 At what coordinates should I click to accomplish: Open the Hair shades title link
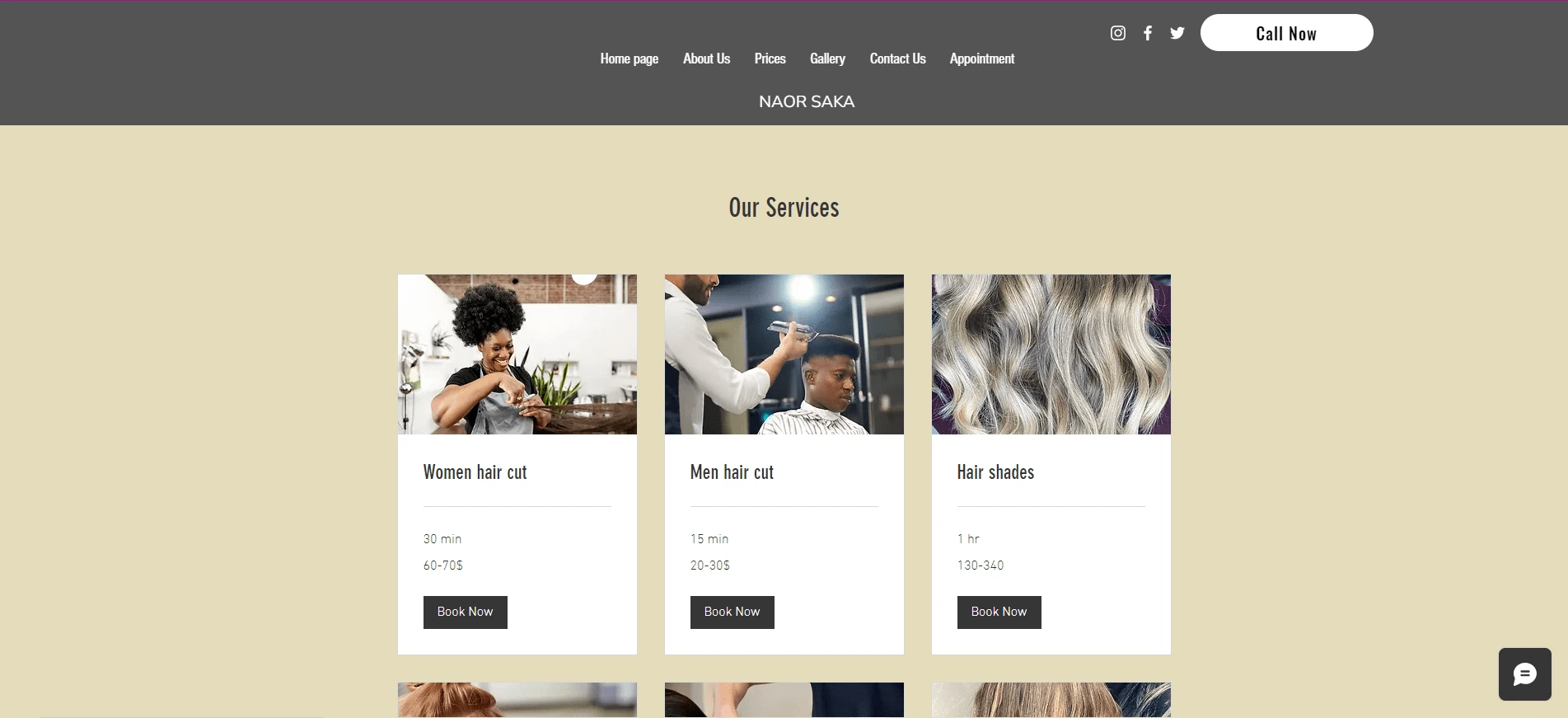tap(995, 472)
